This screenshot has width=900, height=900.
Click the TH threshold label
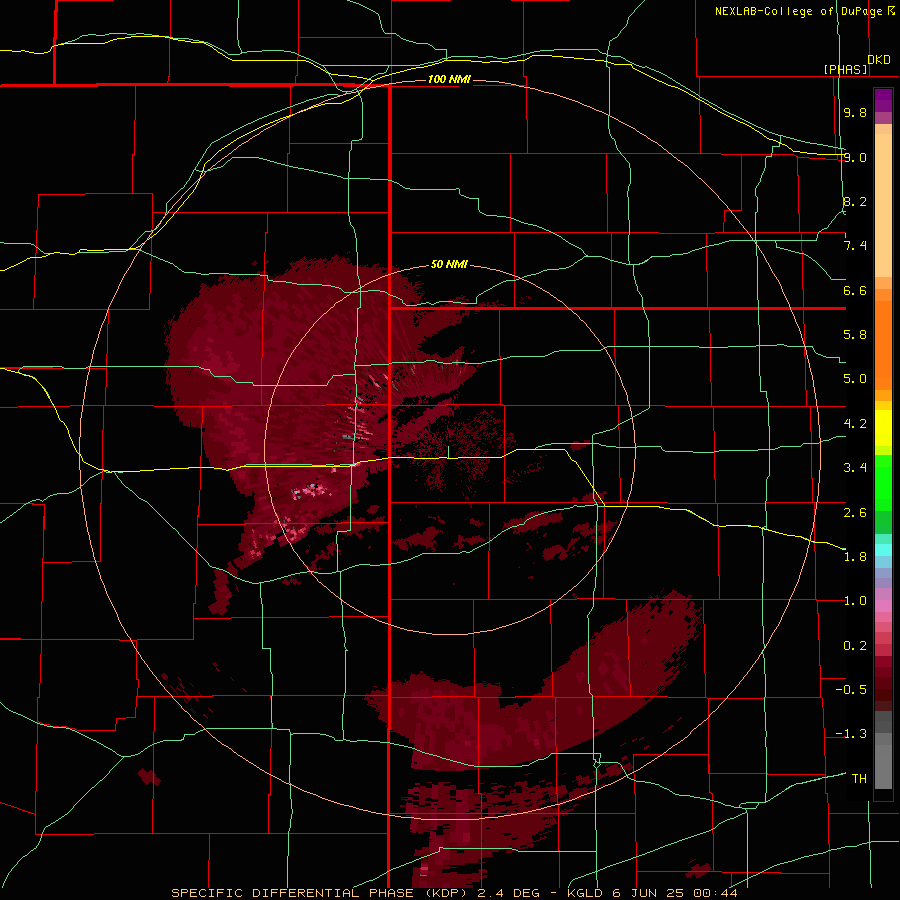[x=859, y=779]
